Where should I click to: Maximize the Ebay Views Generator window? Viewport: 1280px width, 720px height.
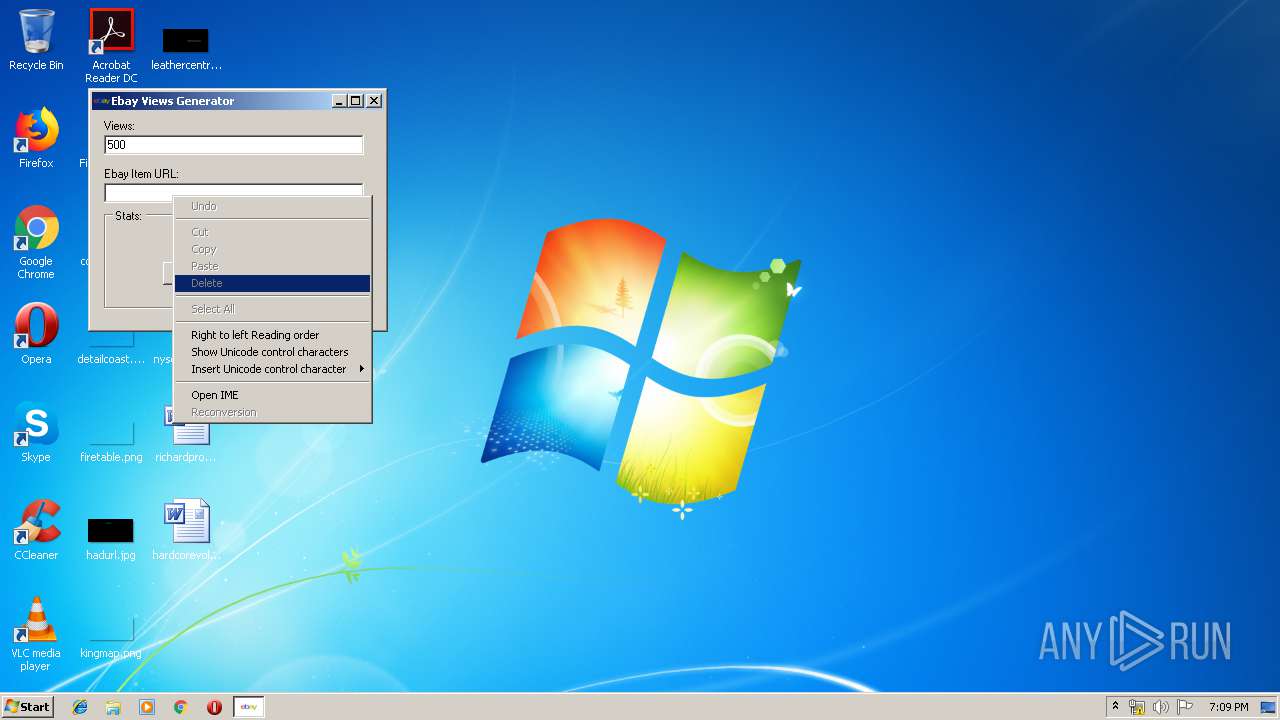[355, 101]
